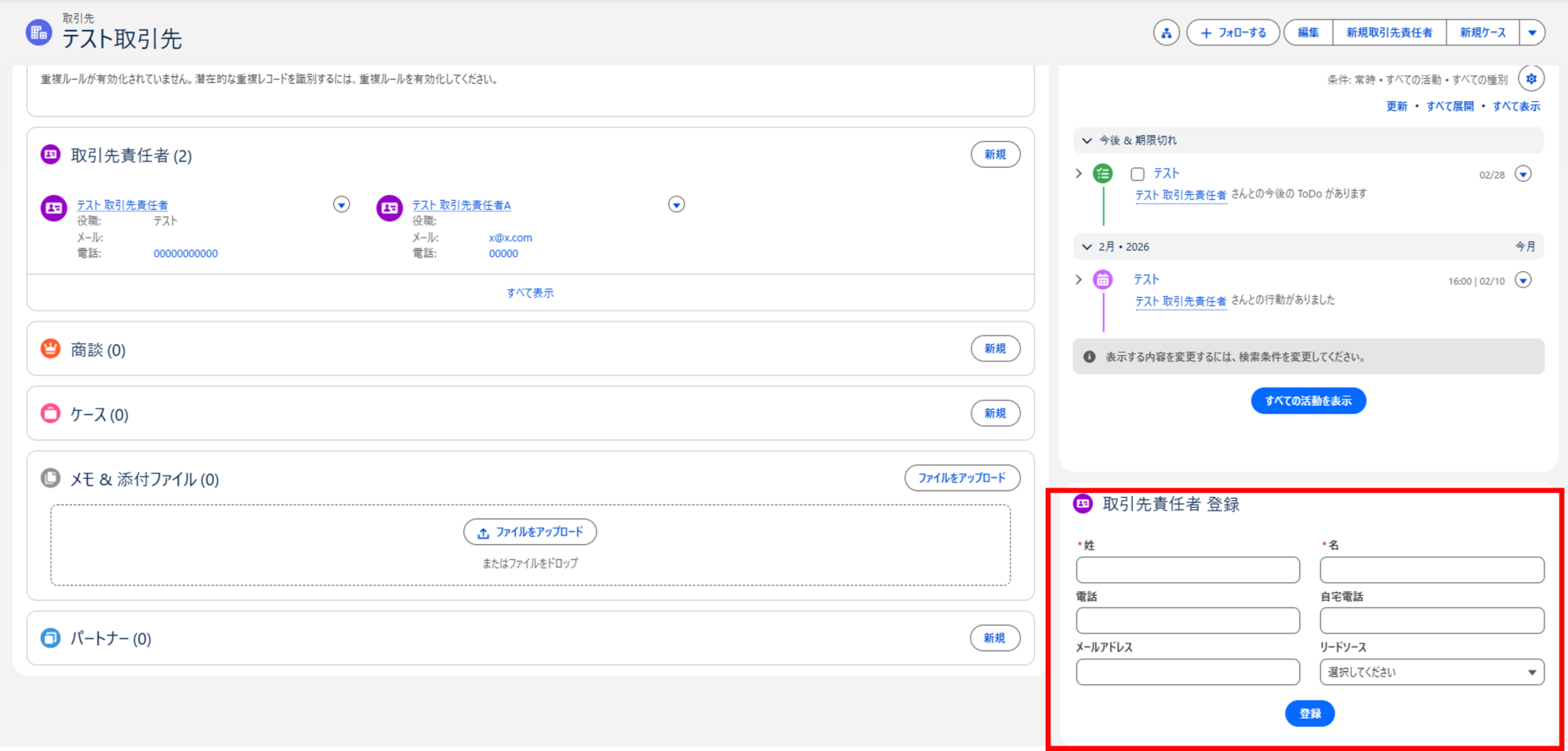Image resolution: width=1568 pixels, height=751 pixels.
Task: Click the blue 登録 submit button
Action: point(1309,713)
